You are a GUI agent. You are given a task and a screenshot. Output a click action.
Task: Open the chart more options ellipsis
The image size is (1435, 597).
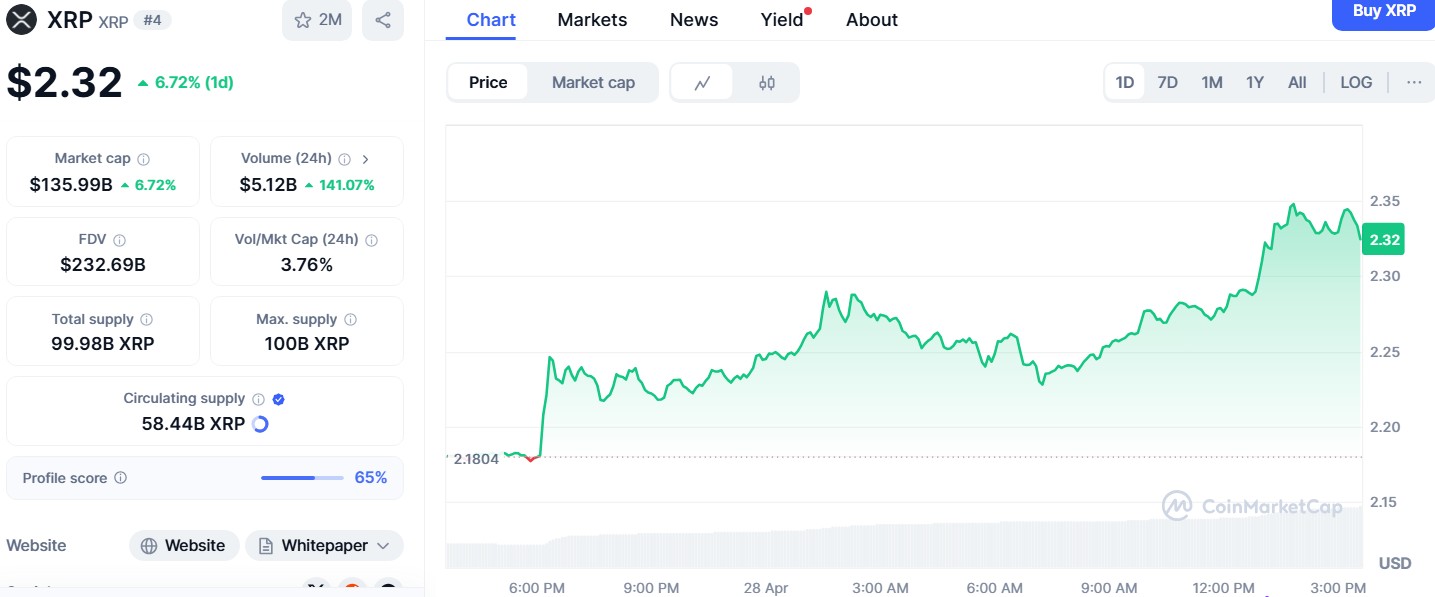(x=1413, y=83)
